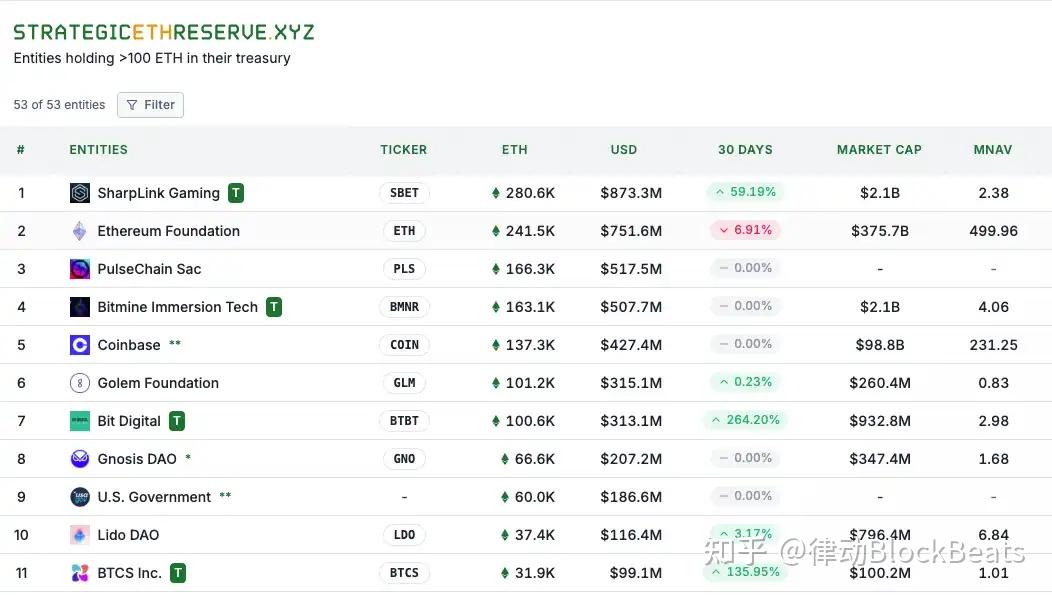Click the Ethereum Foundation diamond icon
Image resolution: width=1052 pixels, height=595 pixels.
click(80, 231)
